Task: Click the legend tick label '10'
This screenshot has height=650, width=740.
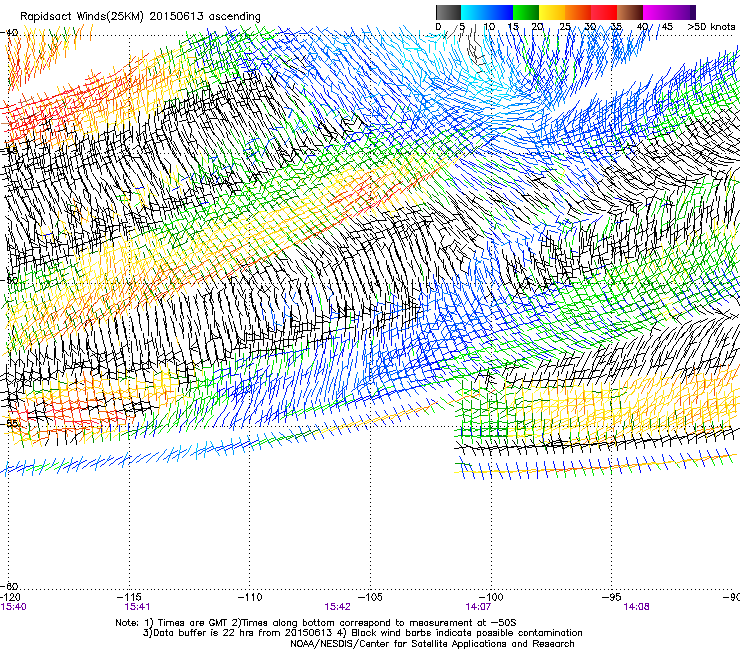Action: click(489, 27)
